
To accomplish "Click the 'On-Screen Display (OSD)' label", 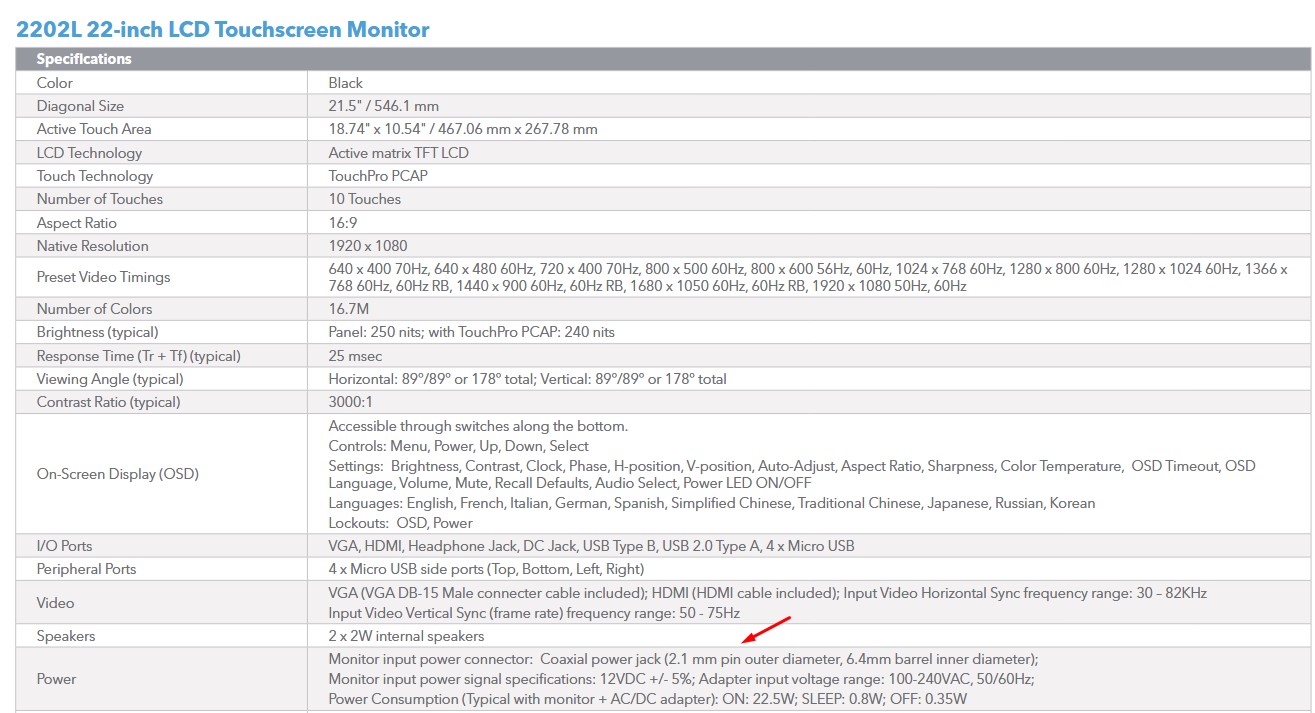I will point(118,474).
